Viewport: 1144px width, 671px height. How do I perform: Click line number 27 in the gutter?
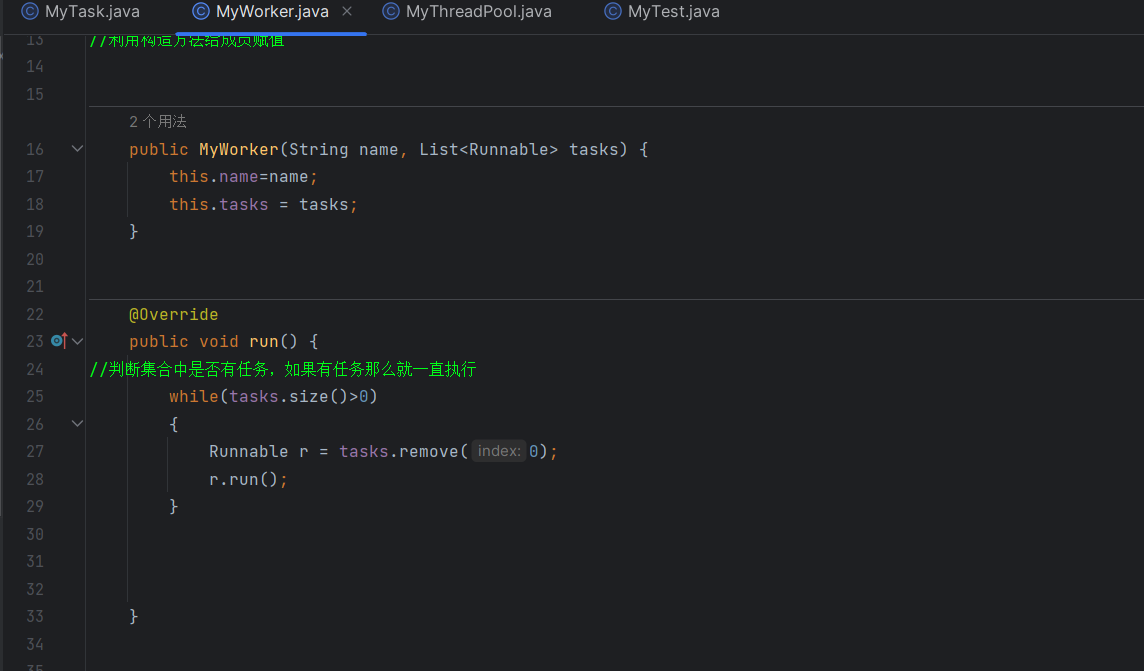[35, 451]
